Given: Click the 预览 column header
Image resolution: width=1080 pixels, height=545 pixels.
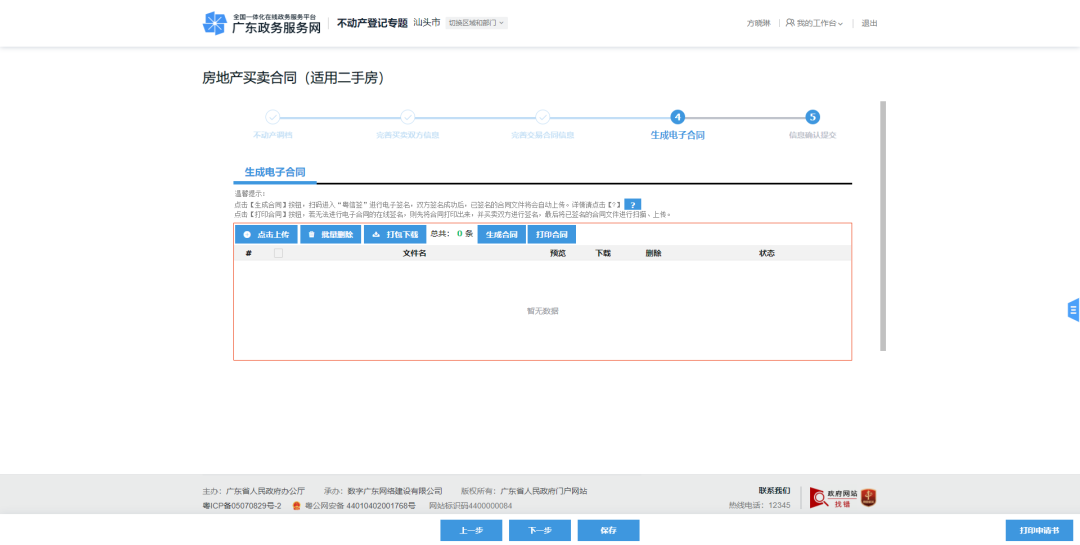Looking at the screenshot, I should pyautogui.click(x=557, y=253).
